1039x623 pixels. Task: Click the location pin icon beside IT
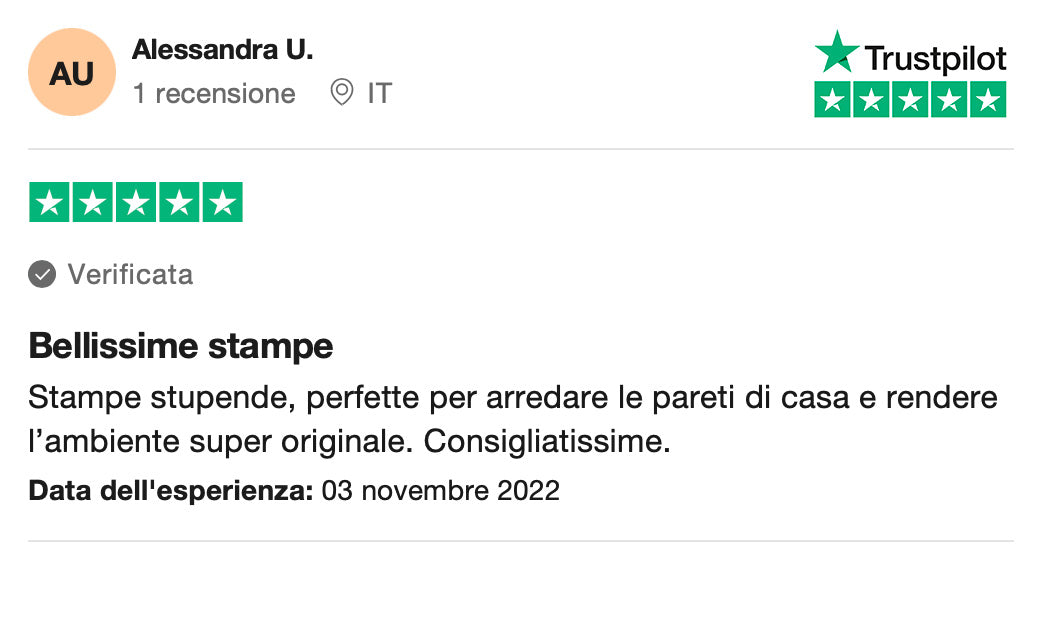(x=342, y=93)
